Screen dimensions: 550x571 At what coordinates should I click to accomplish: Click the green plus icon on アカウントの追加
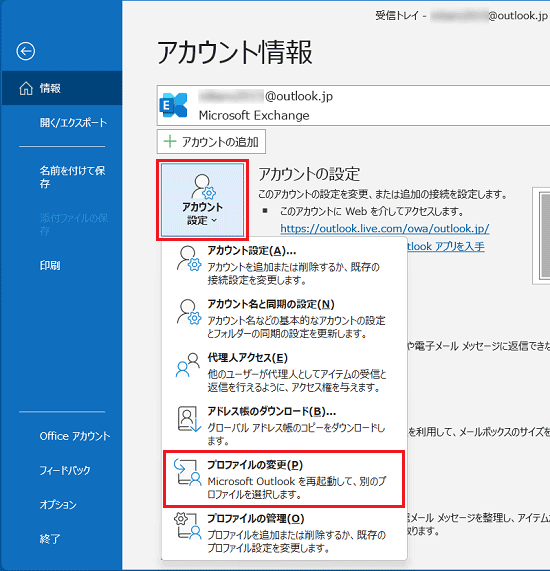170,141
